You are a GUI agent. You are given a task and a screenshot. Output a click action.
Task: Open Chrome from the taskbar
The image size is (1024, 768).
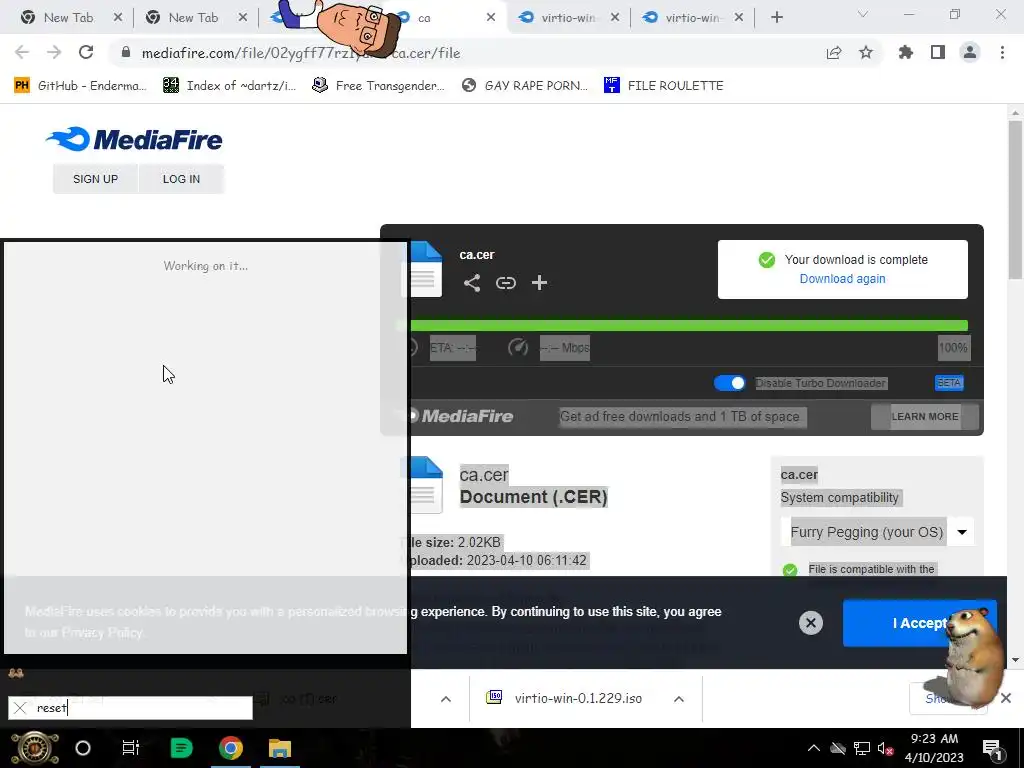[x=231, y=748]
